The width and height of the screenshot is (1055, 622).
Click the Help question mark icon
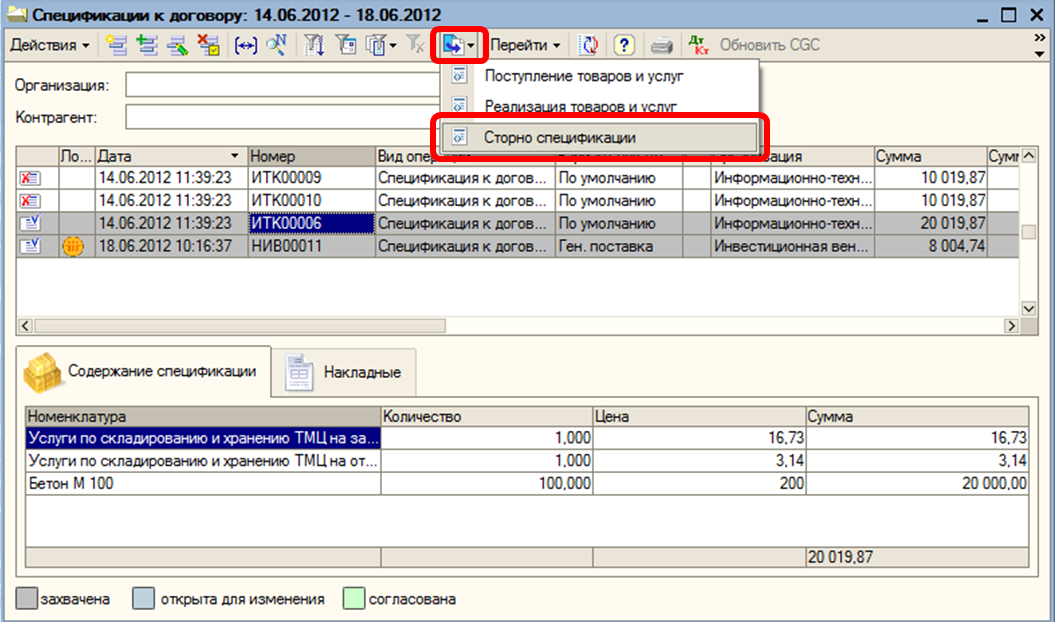pyautogui.click(x=624, y=46)
